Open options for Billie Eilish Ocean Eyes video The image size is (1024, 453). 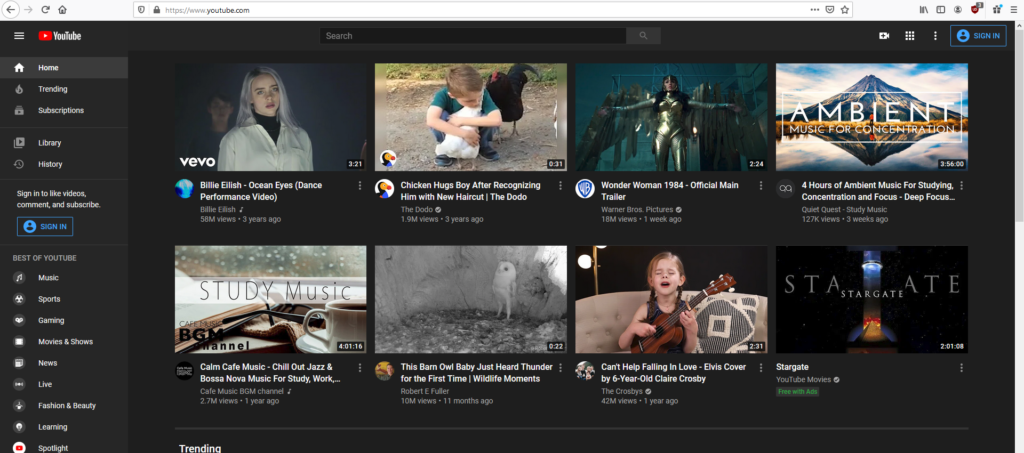(x=360, y=186)
